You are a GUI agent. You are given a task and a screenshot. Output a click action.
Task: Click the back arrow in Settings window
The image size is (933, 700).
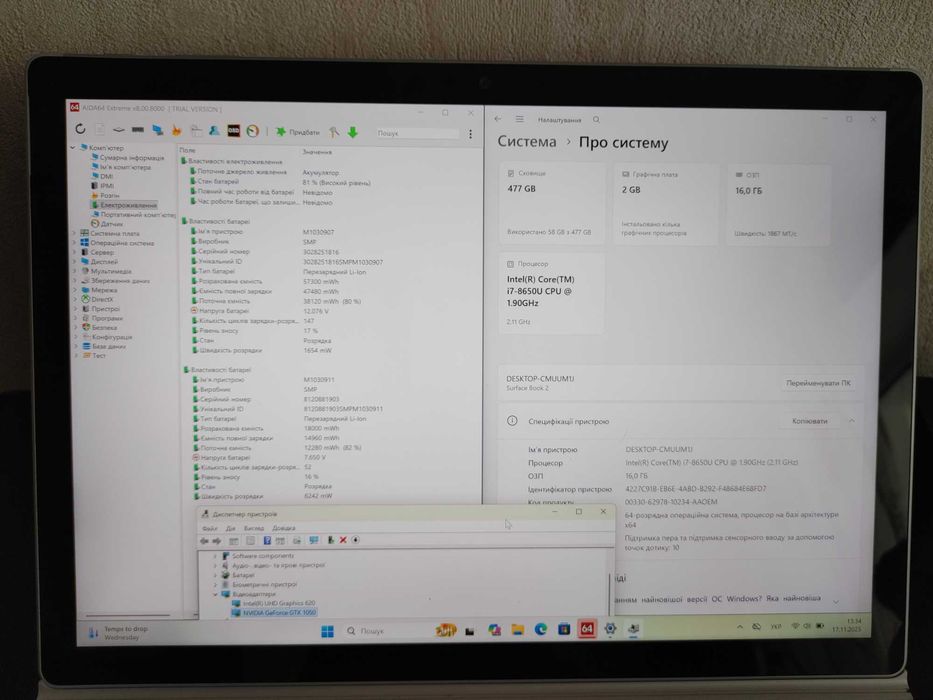coord(498,119)
